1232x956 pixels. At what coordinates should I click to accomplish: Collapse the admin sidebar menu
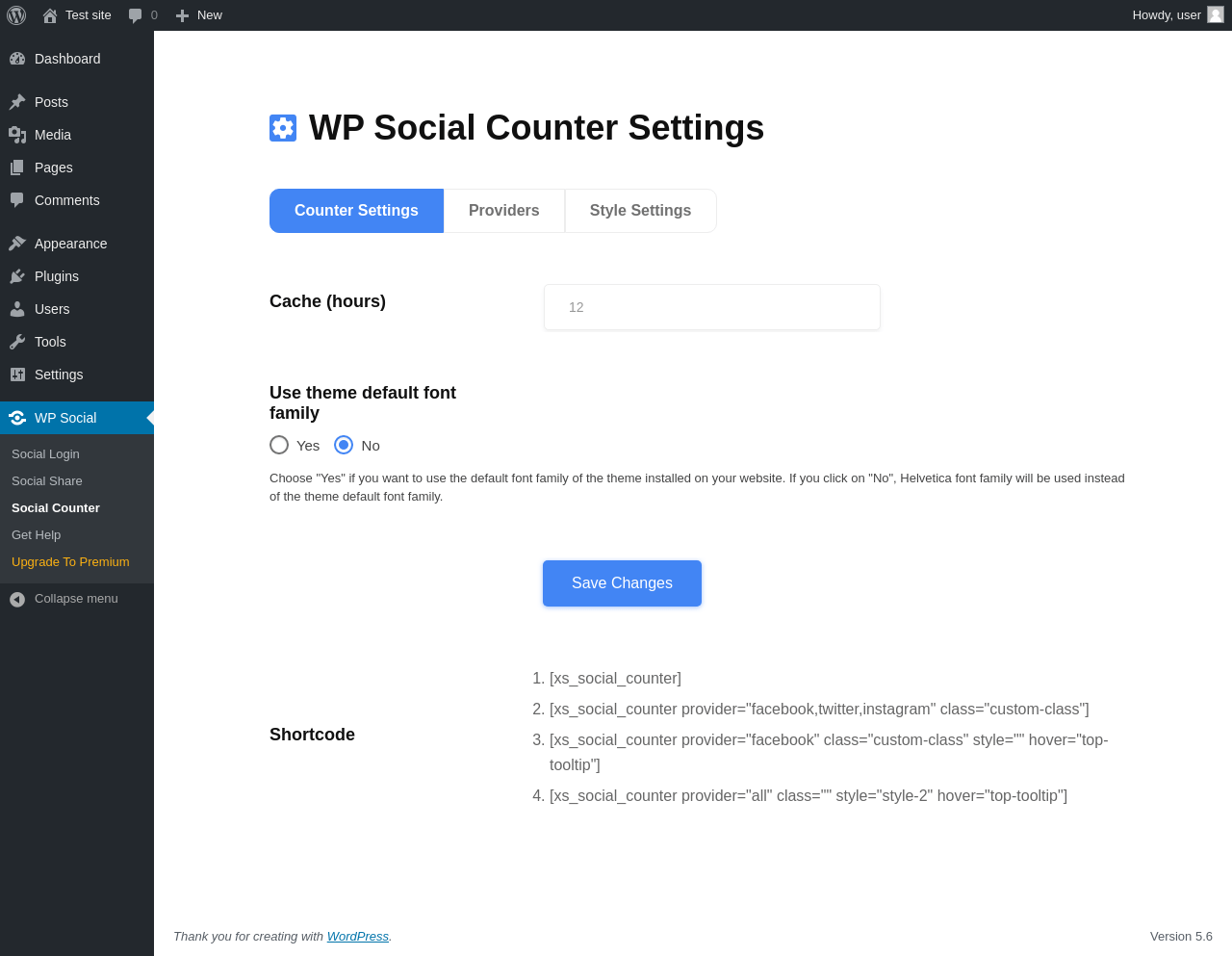point(65,599)
